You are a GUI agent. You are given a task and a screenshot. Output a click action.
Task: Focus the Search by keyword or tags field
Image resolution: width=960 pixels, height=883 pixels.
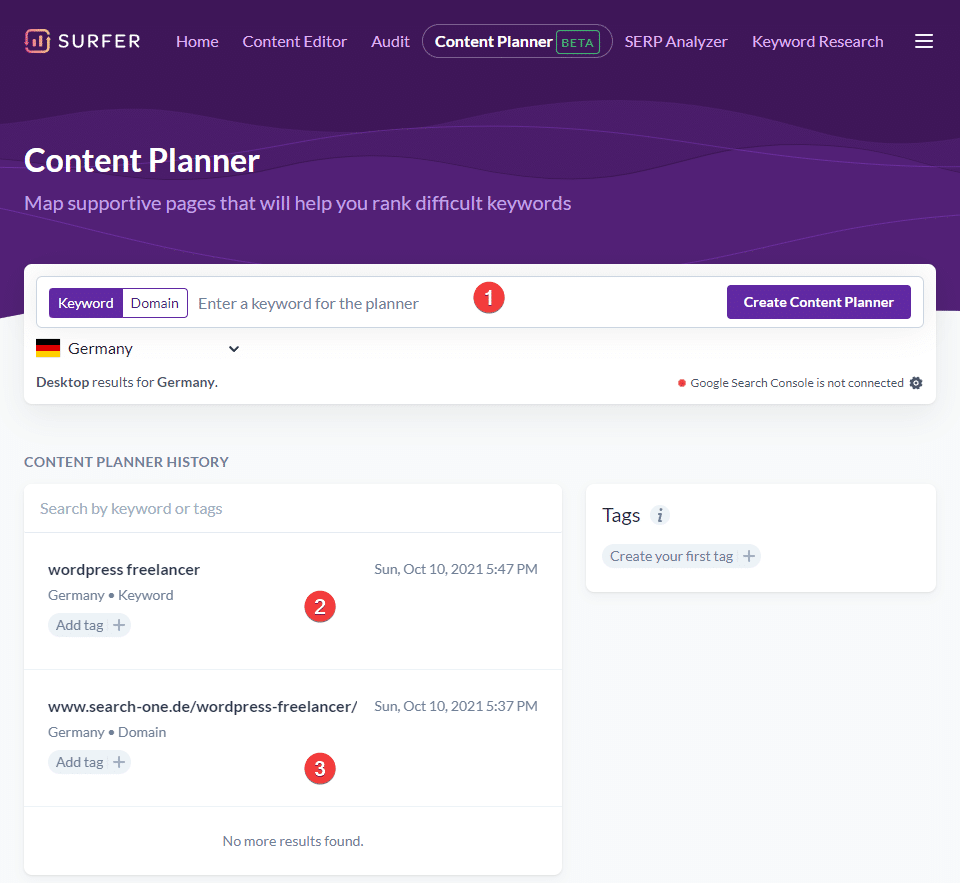coord(293,509)
